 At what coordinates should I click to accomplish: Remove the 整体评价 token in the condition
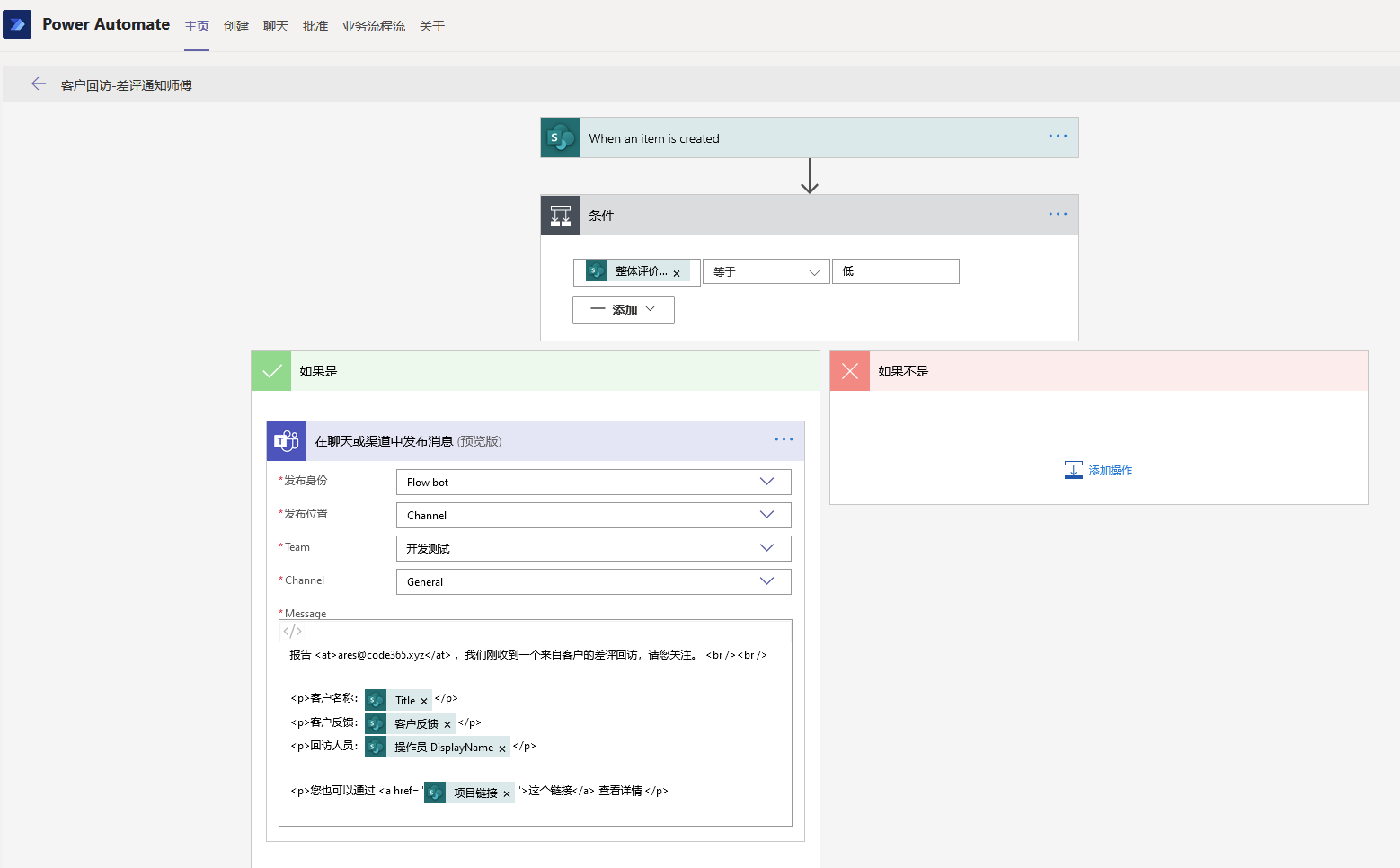coord(677,271)
